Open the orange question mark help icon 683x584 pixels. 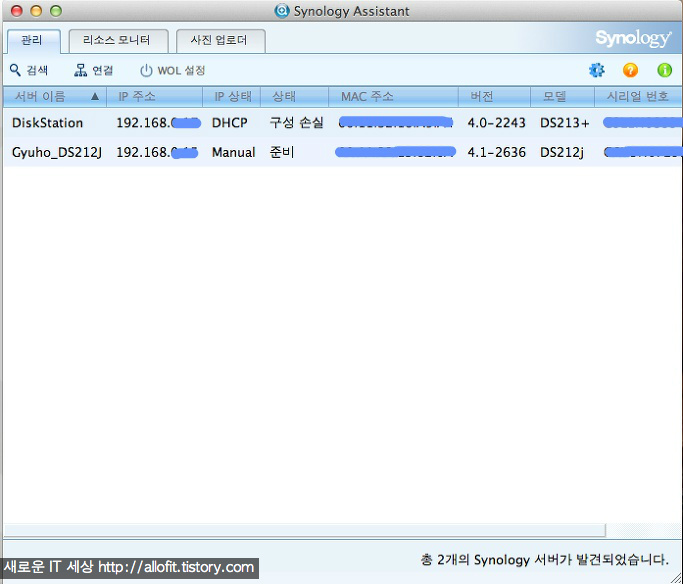point(630,70)
